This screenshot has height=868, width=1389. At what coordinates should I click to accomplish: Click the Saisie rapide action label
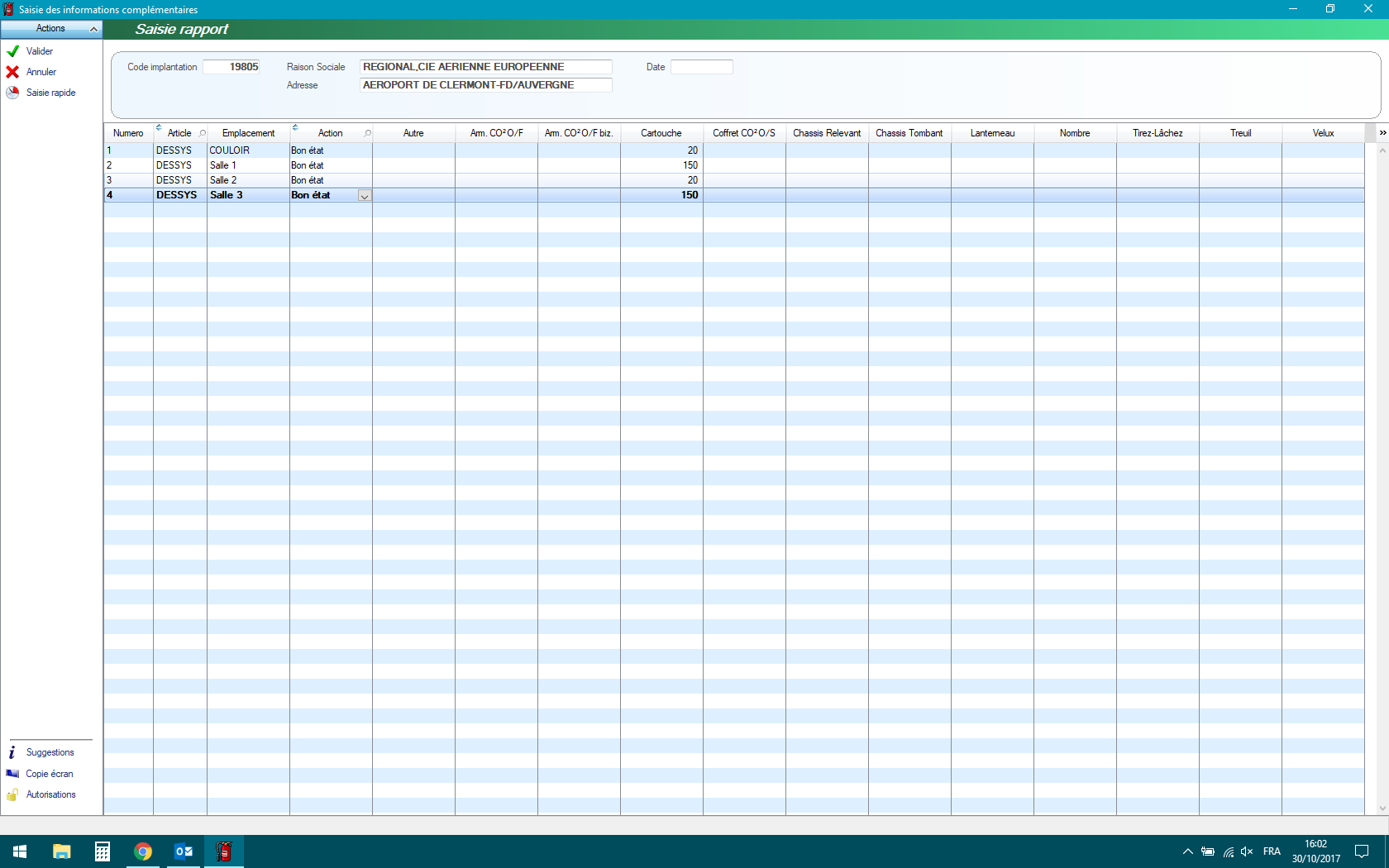tap(51, 93)
